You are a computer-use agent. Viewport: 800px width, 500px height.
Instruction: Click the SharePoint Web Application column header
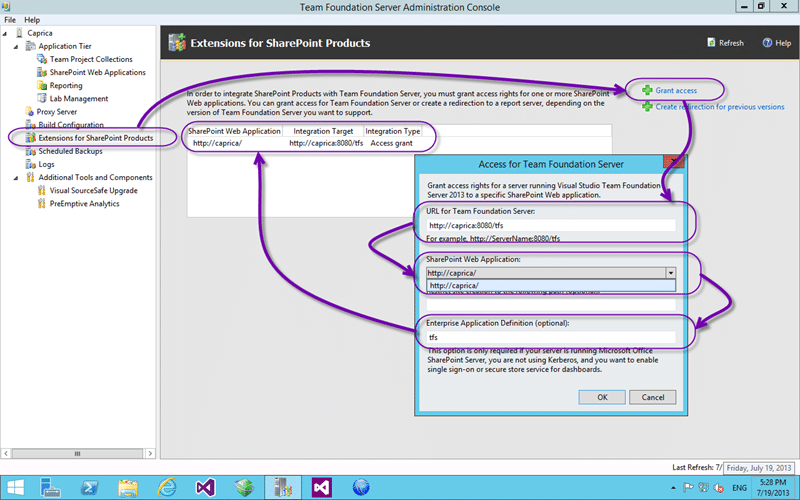click(x=234, y=131)
